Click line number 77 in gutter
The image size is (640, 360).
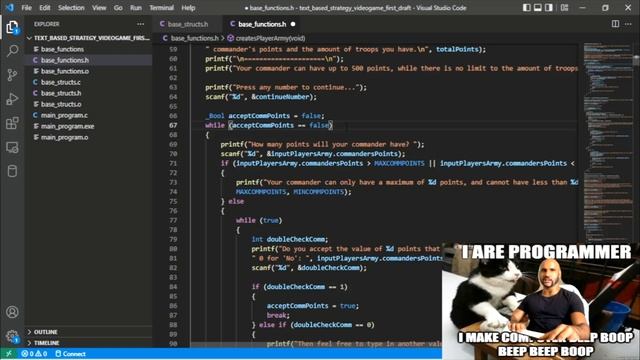(173, 220)
